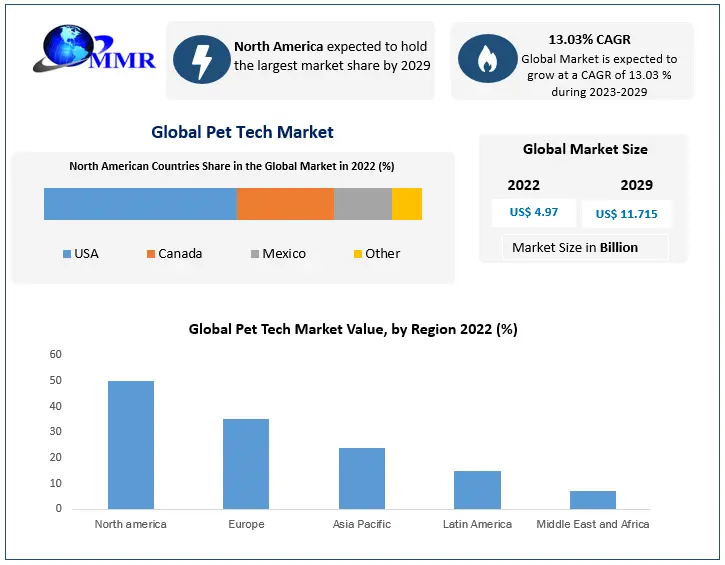Click the Europe bar in chart

246,464
